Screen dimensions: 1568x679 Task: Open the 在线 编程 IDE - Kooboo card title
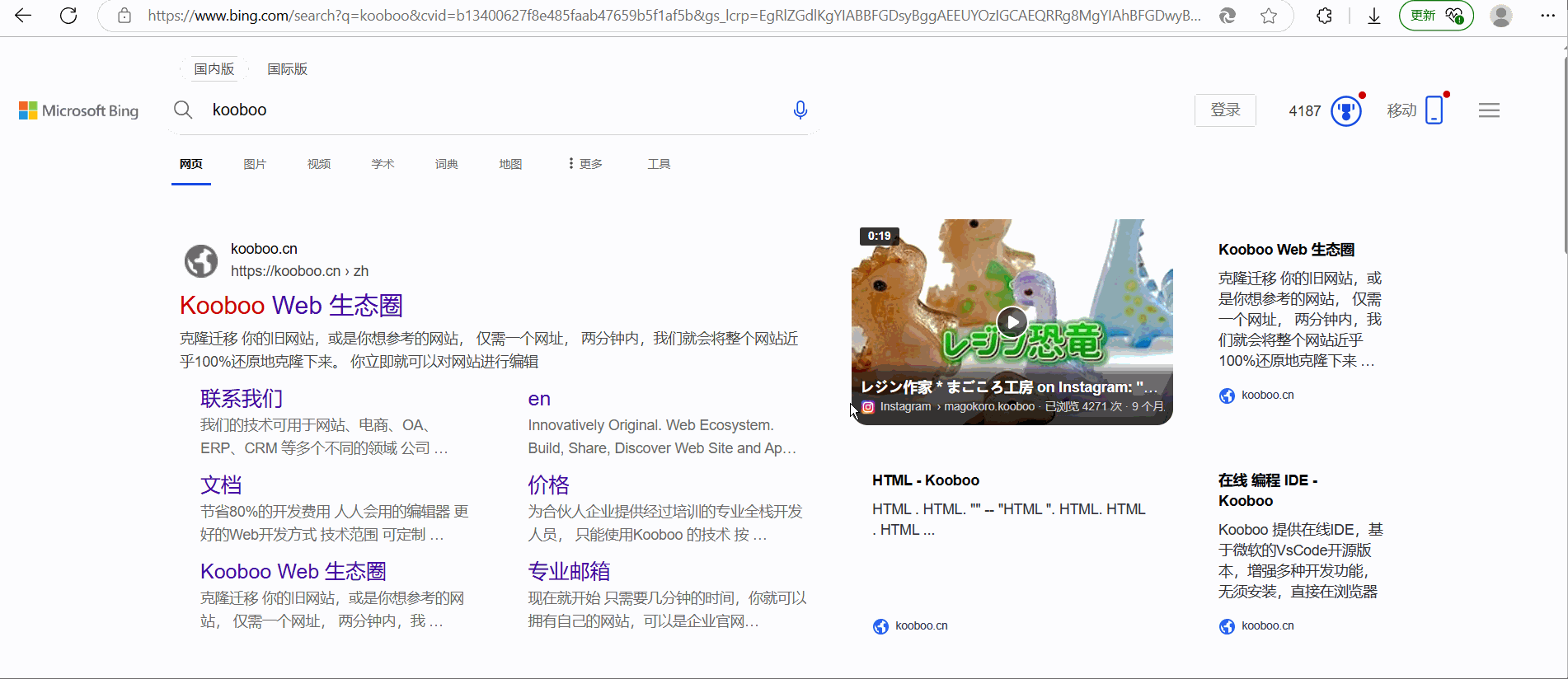tap(1268, 490)
